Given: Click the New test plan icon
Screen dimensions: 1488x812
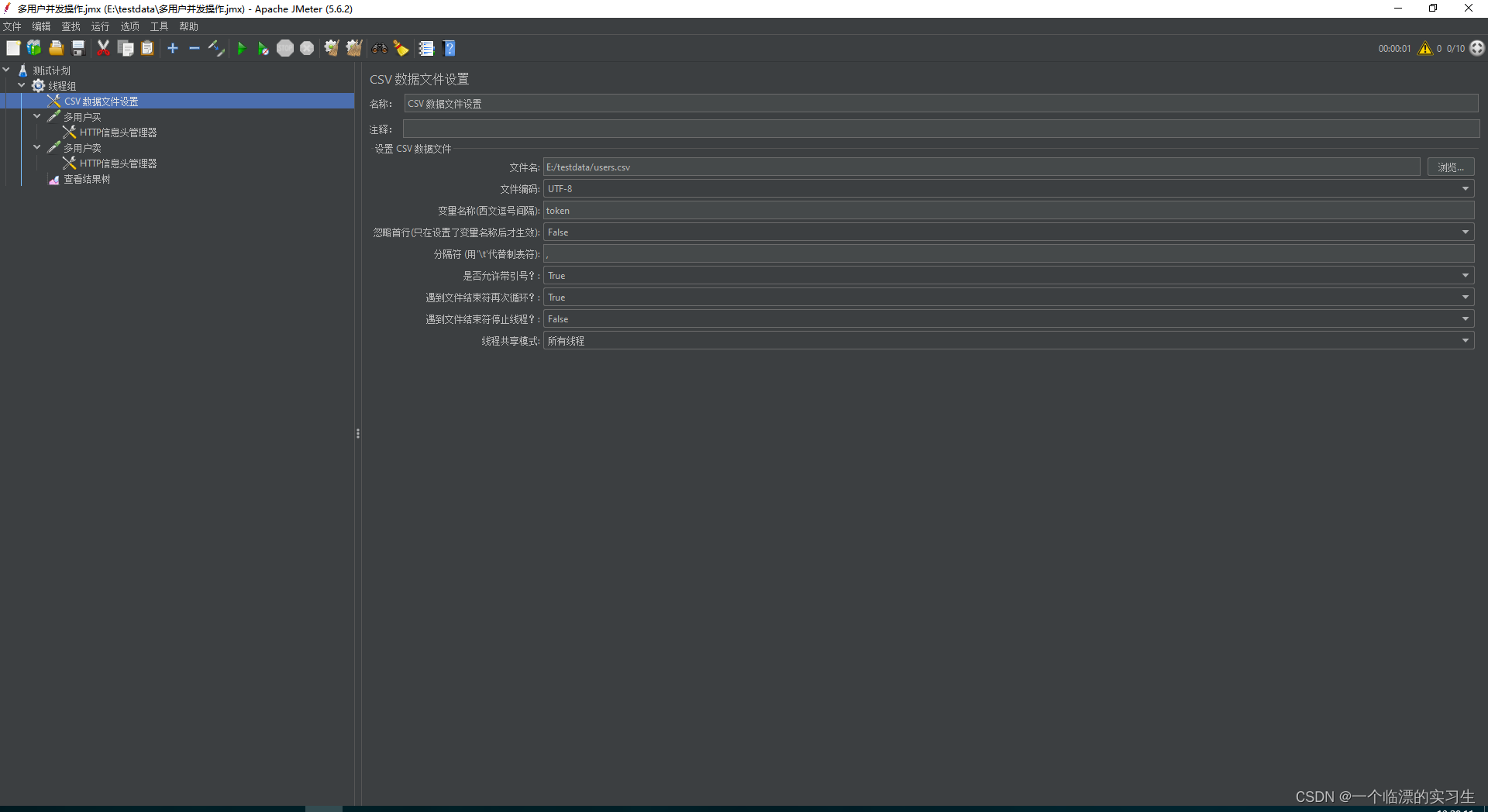Looking at the screenshot, I should [13, 48].
